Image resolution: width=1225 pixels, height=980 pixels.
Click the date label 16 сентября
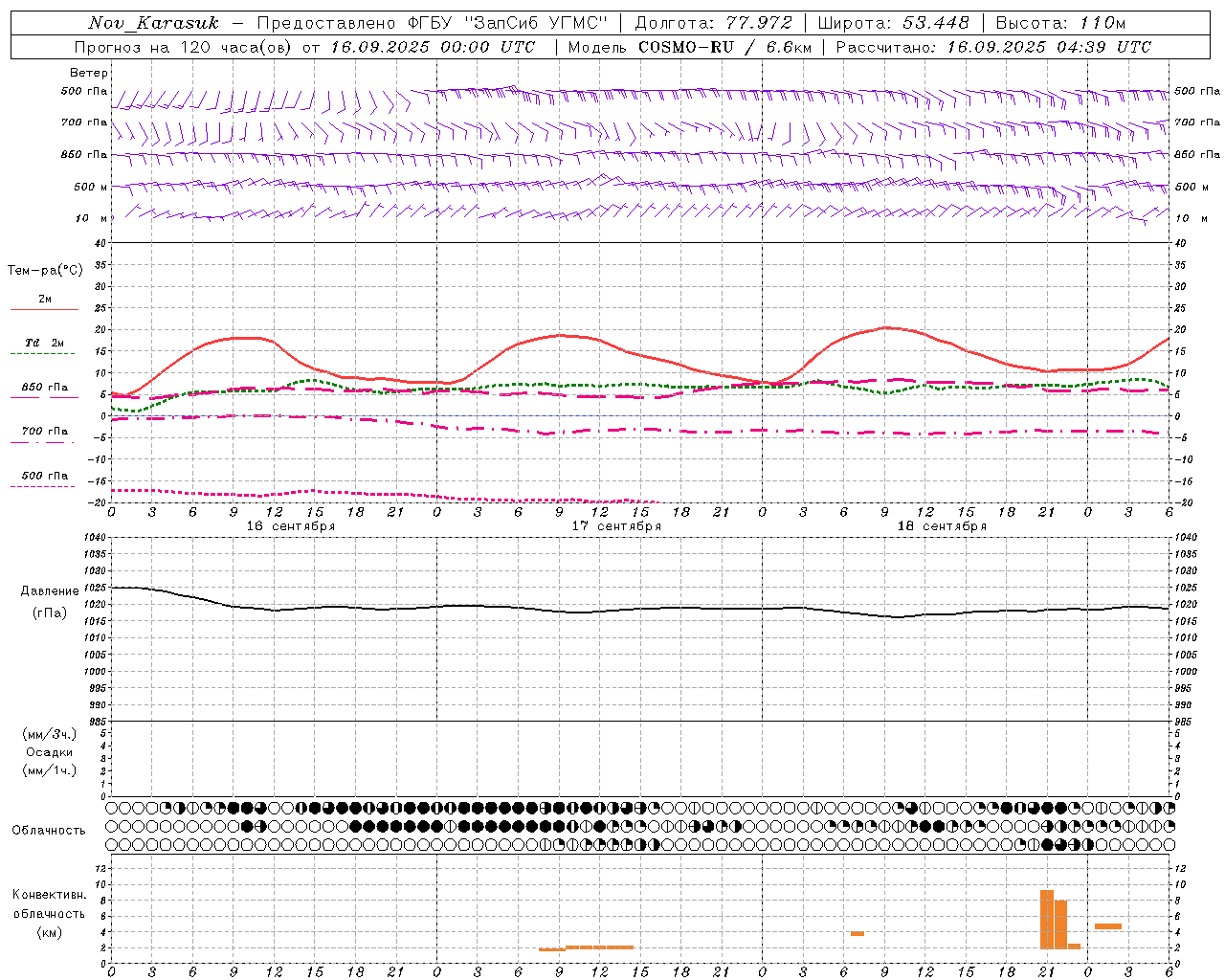[290, 525]
